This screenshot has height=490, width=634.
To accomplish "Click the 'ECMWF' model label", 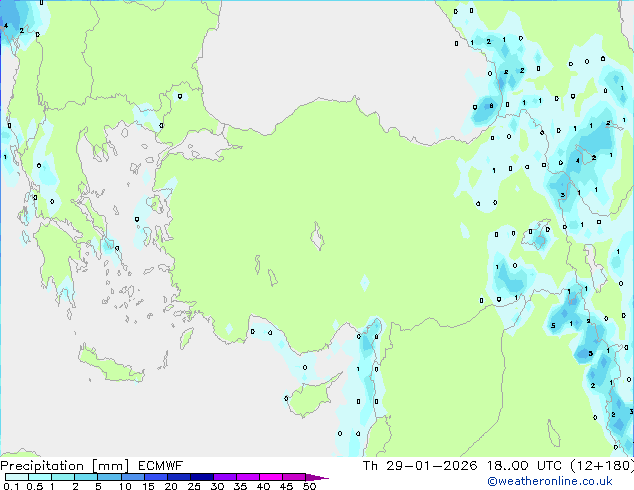I will coord(161,466).
